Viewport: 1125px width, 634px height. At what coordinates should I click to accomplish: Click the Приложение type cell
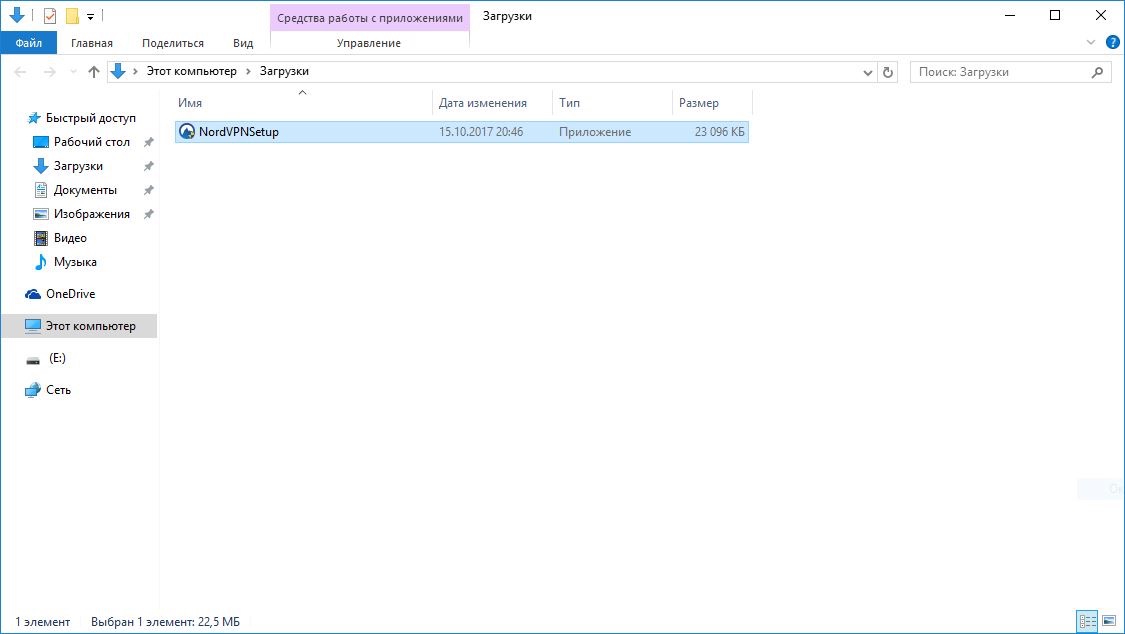(x=595, y=132)
